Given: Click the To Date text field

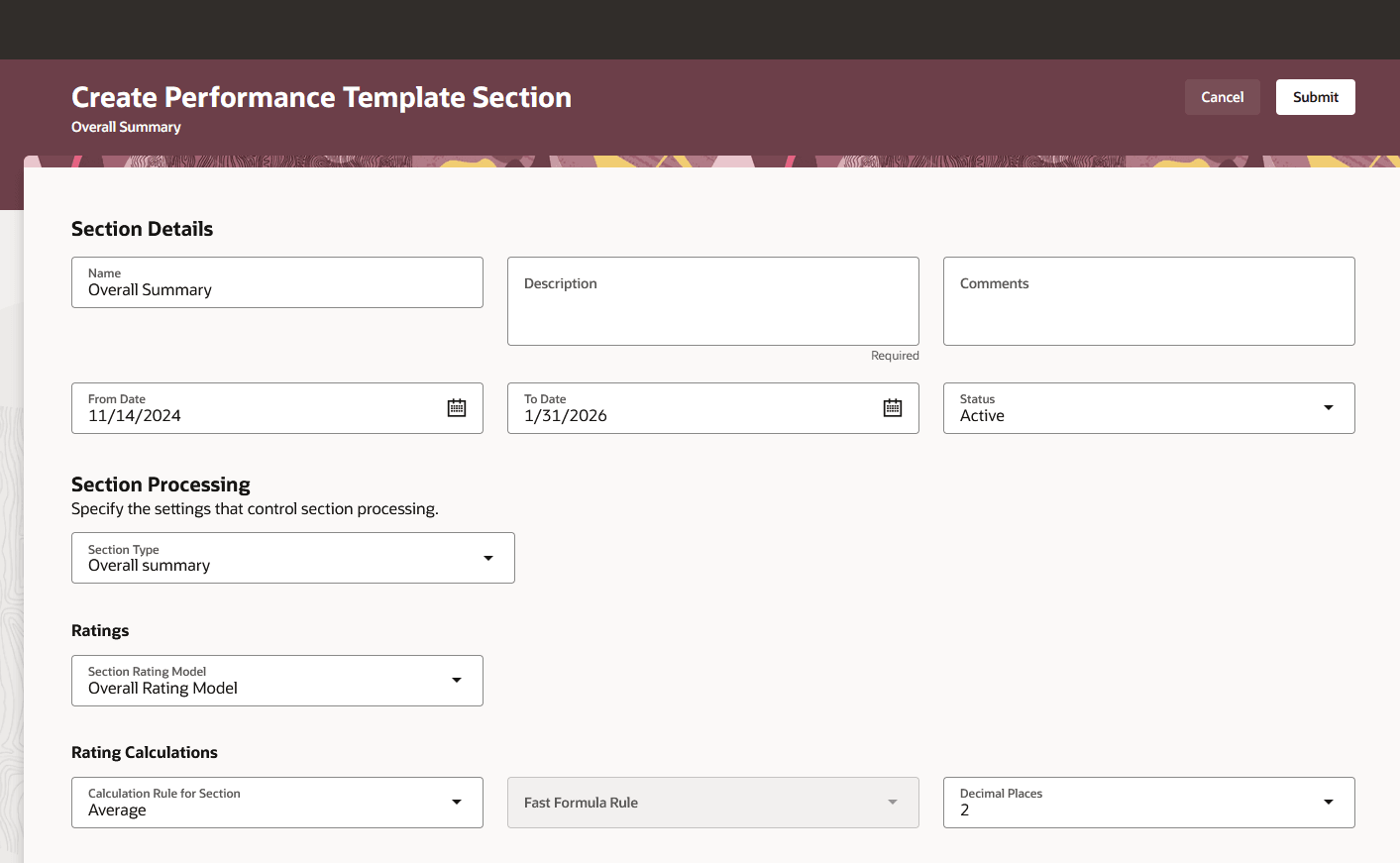Looking at the screenshot, I should pyautogui.click(x=684, y=416).
